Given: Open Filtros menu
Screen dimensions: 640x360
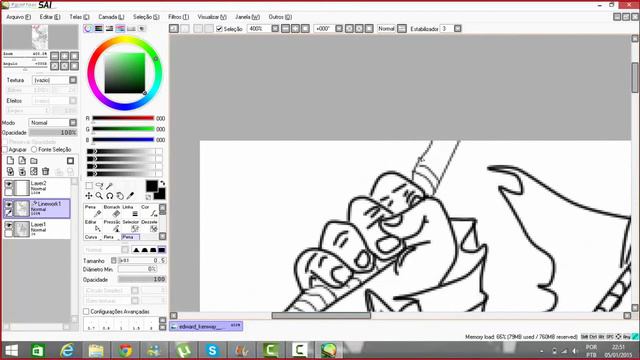Looking at the screenshot, I should 178,17.
